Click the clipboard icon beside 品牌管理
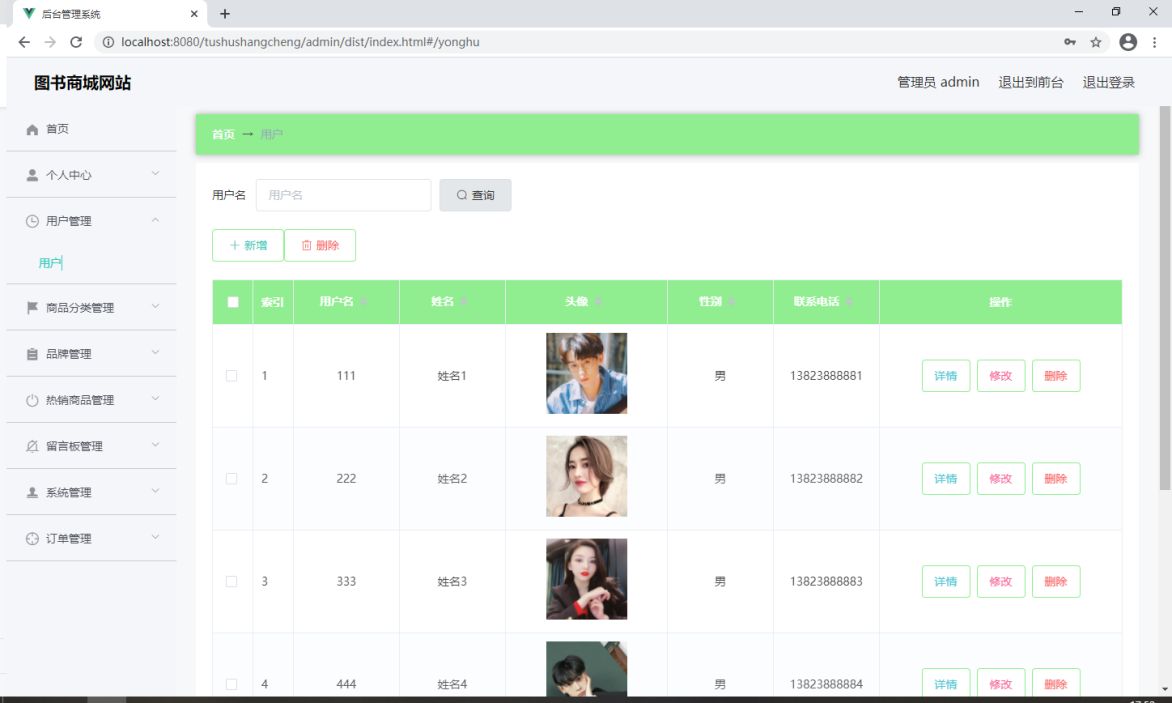 coord(32,354)
